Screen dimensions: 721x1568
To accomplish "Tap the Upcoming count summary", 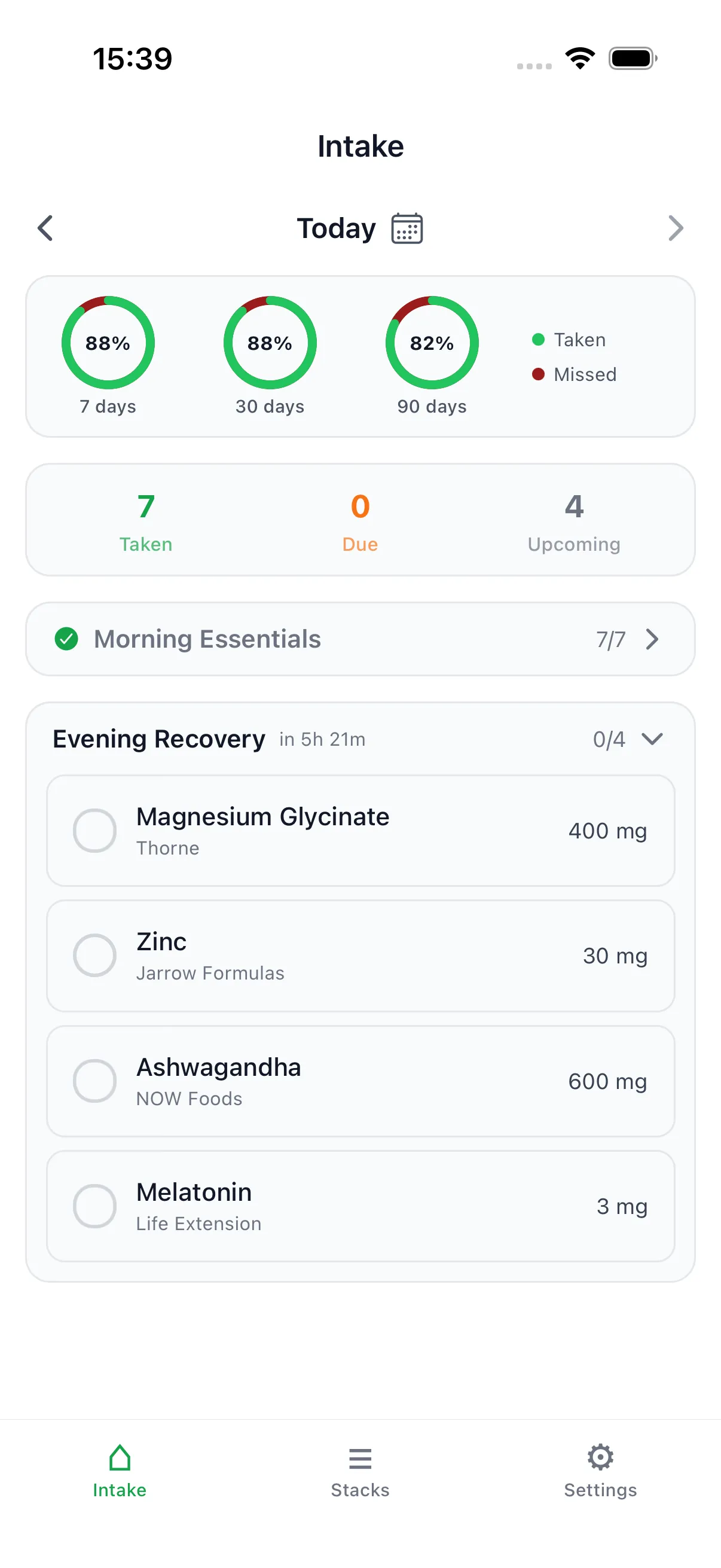I will click(574, 521).
